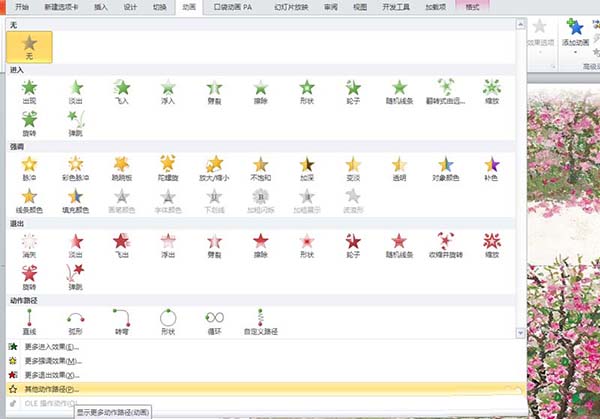Select 彩色脉冲 emphasis effect

(x=76, y=168)
